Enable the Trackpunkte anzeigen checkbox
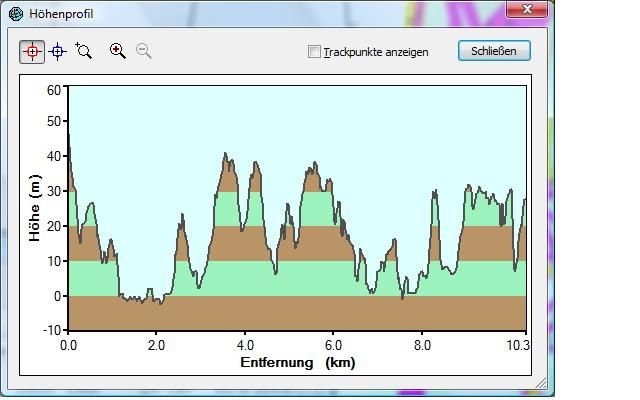This screenshot has width=640, height=400. point(314,51)
